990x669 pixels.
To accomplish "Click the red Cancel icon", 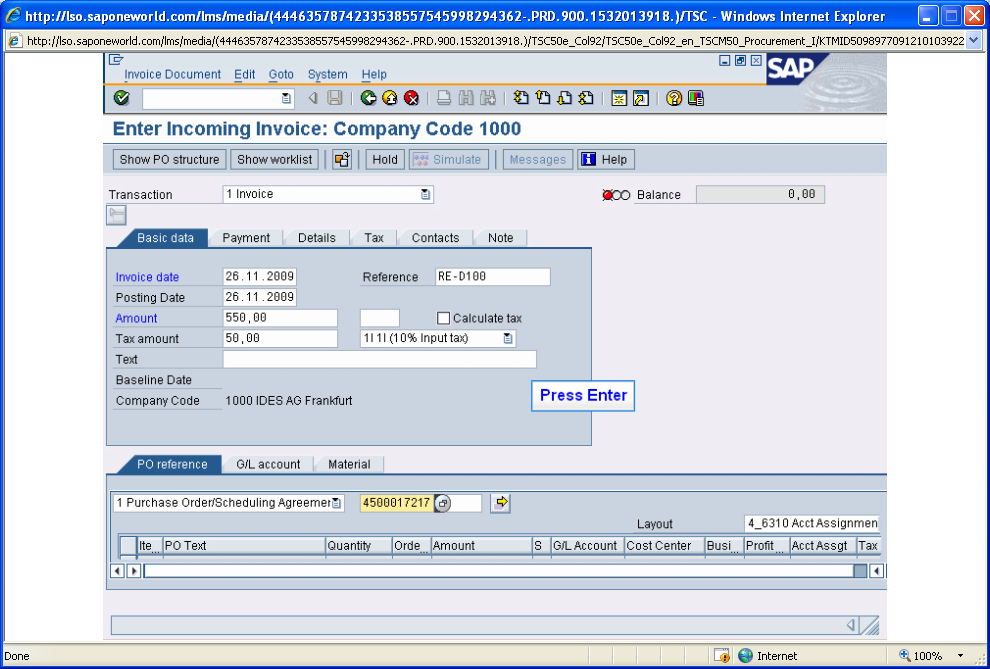I will (x=412, y=98).
